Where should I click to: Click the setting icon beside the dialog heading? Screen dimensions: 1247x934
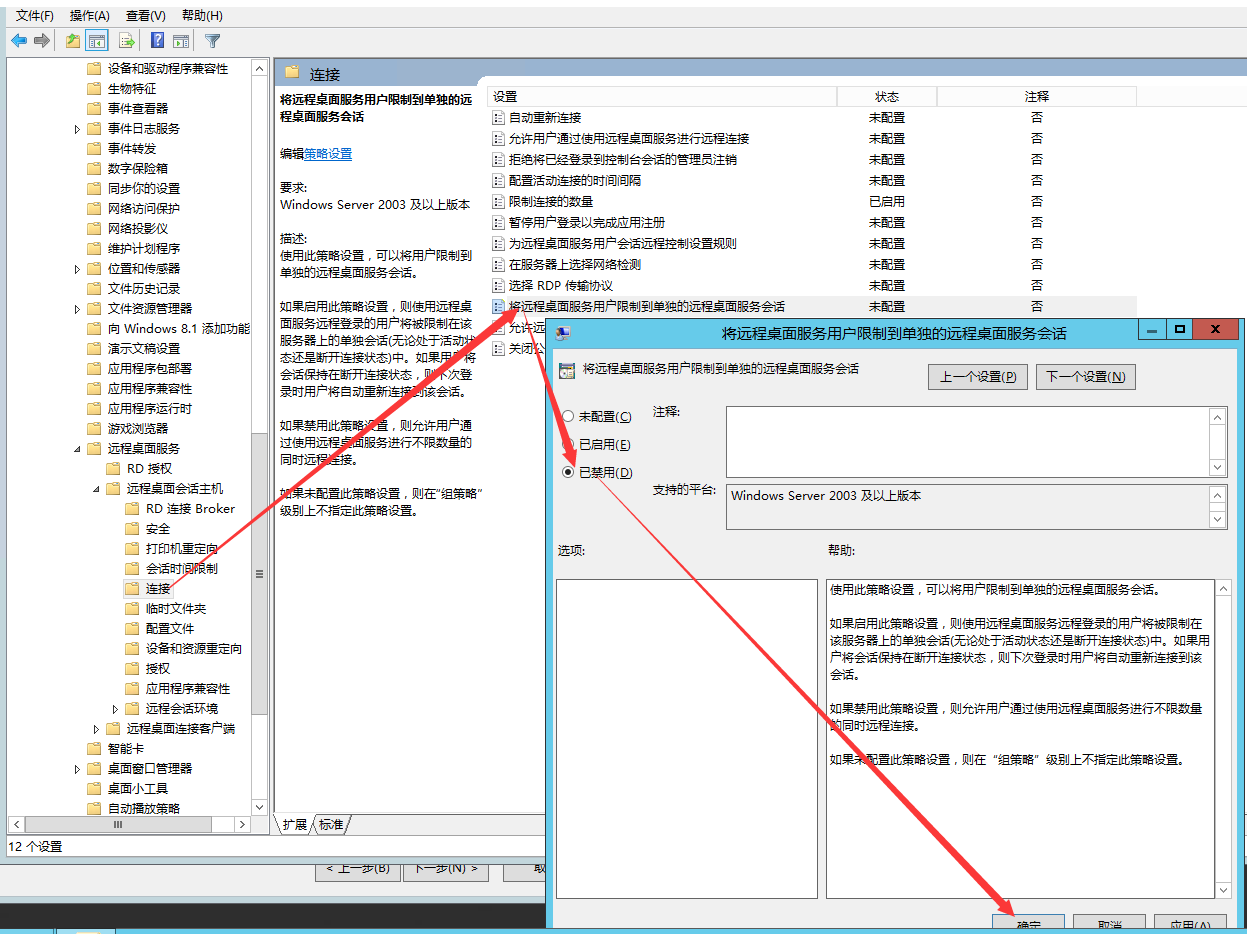pos(567,369)
